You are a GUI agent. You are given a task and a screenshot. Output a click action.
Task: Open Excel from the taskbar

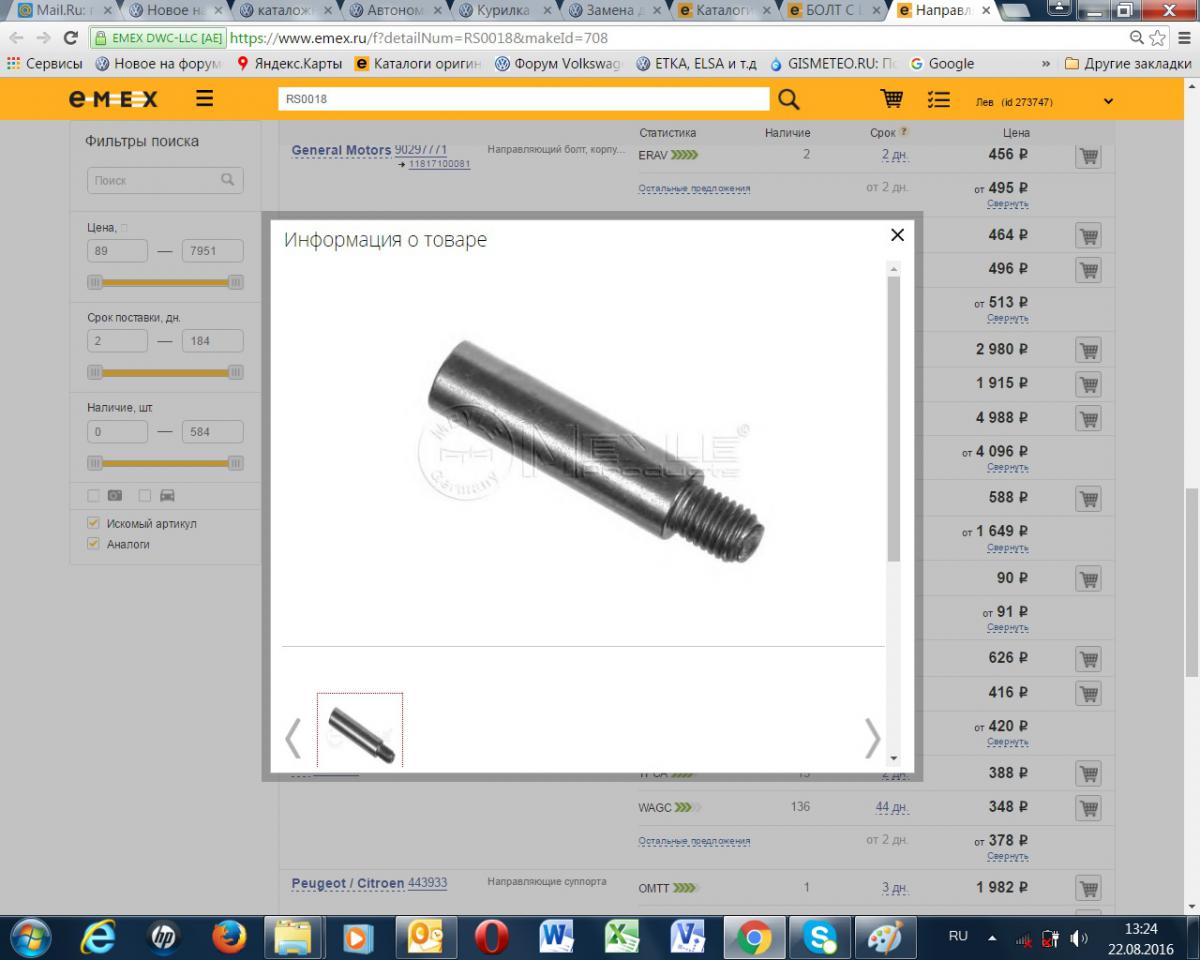pos(622,936)
